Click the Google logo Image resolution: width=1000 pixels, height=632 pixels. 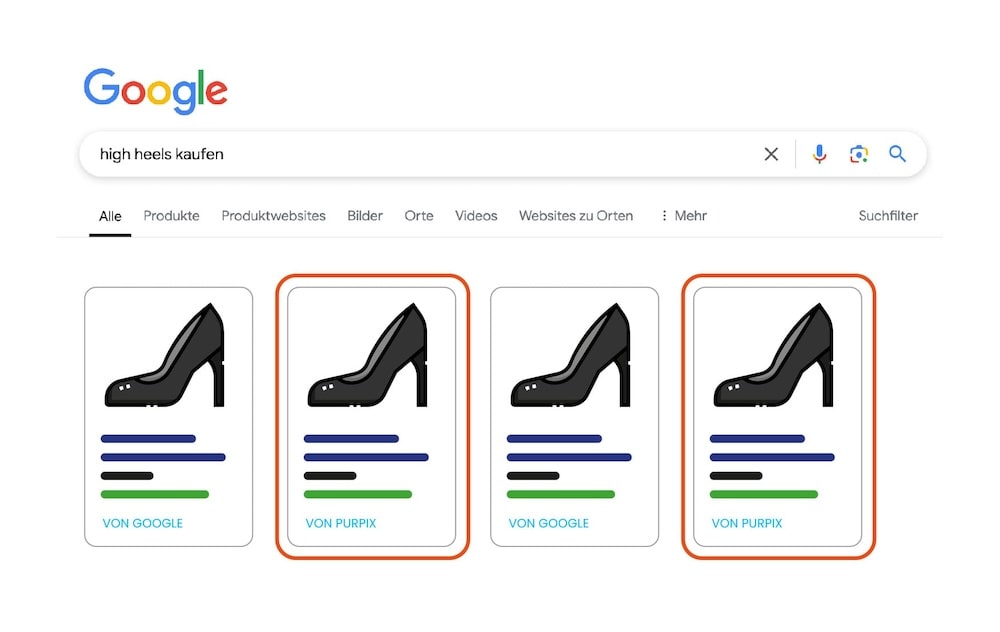click(x=155, y=91)
